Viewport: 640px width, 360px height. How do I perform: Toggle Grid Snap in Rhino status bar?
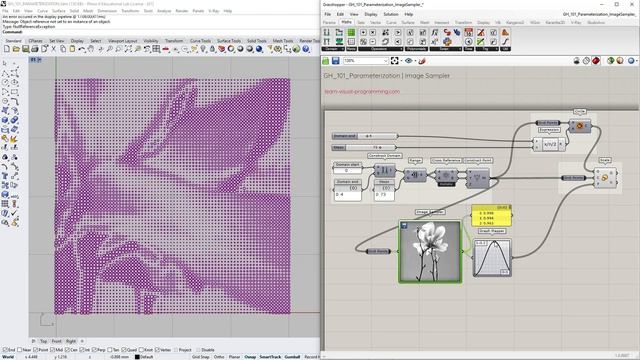pos(200,357)
